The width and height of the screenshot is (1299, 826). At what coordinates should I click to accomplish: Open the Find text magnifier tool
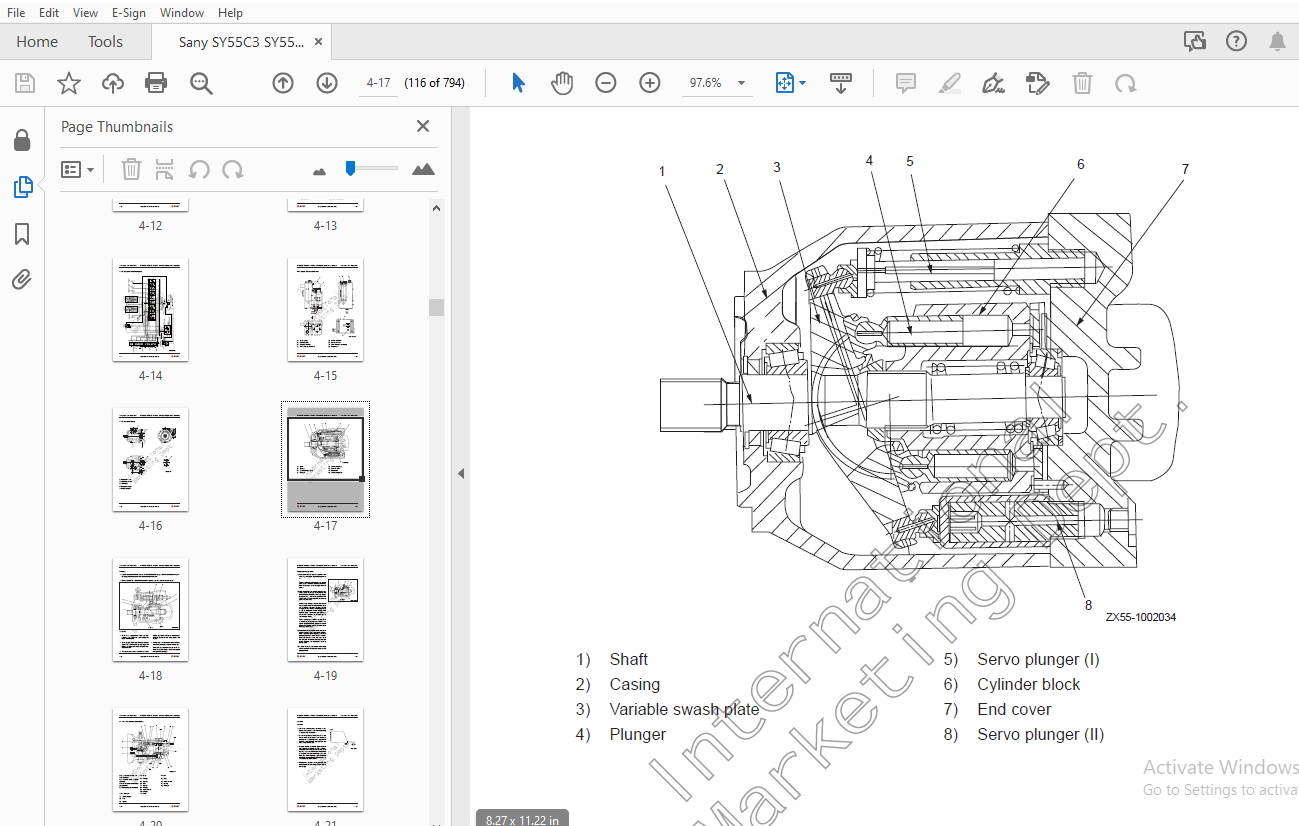(x=201, y=83)
